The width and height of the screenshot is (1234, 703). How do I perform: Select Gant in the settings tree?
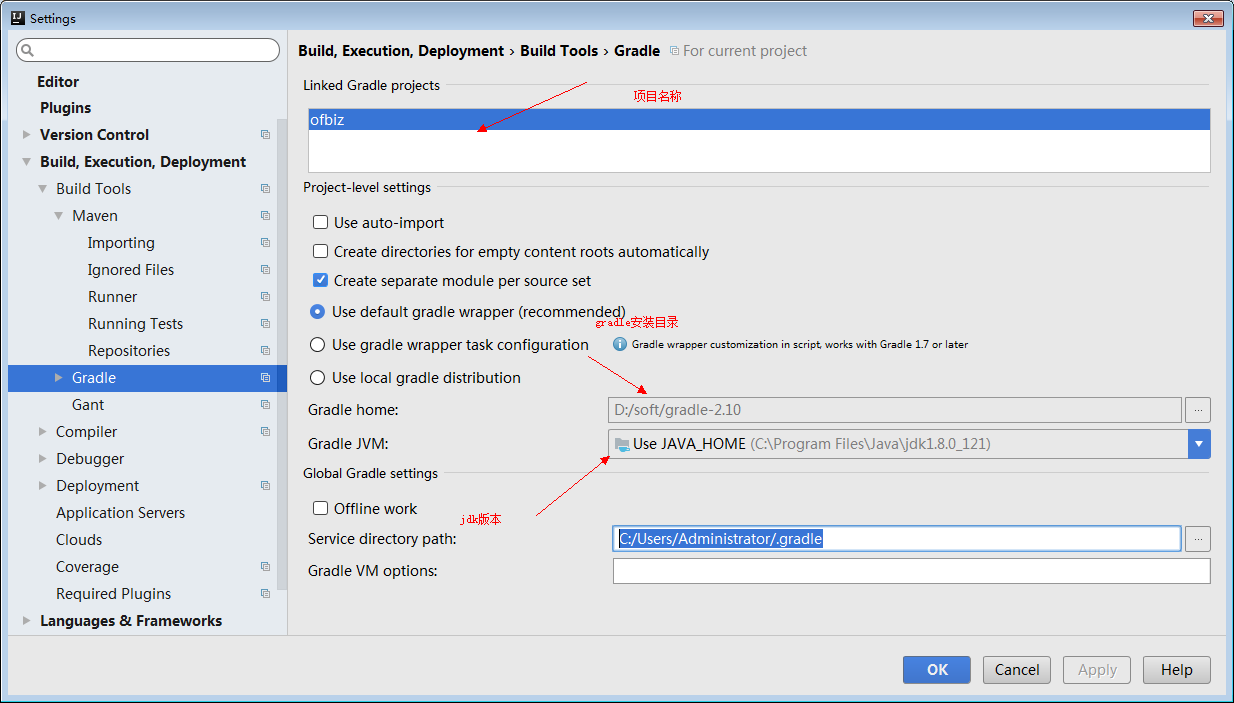pyautogui.click(x=88, y=405)
